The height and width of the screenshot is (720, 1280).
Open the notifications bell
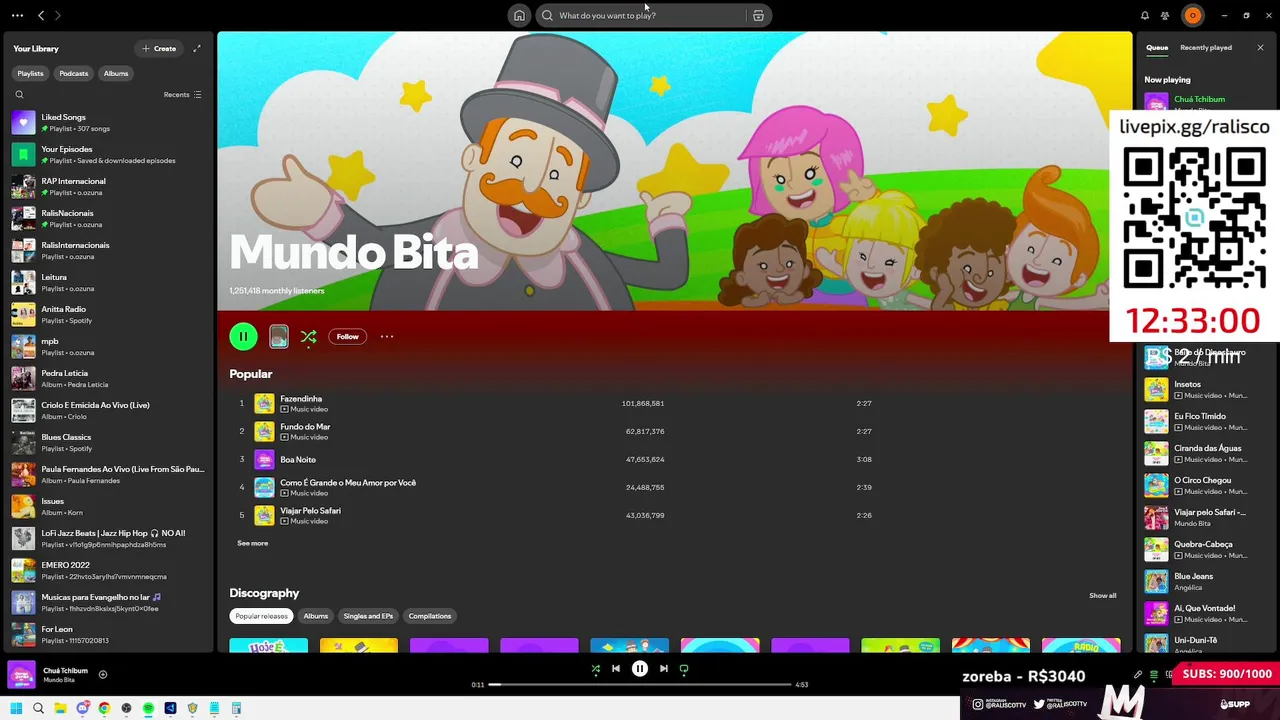click(x=1145, y=15)
